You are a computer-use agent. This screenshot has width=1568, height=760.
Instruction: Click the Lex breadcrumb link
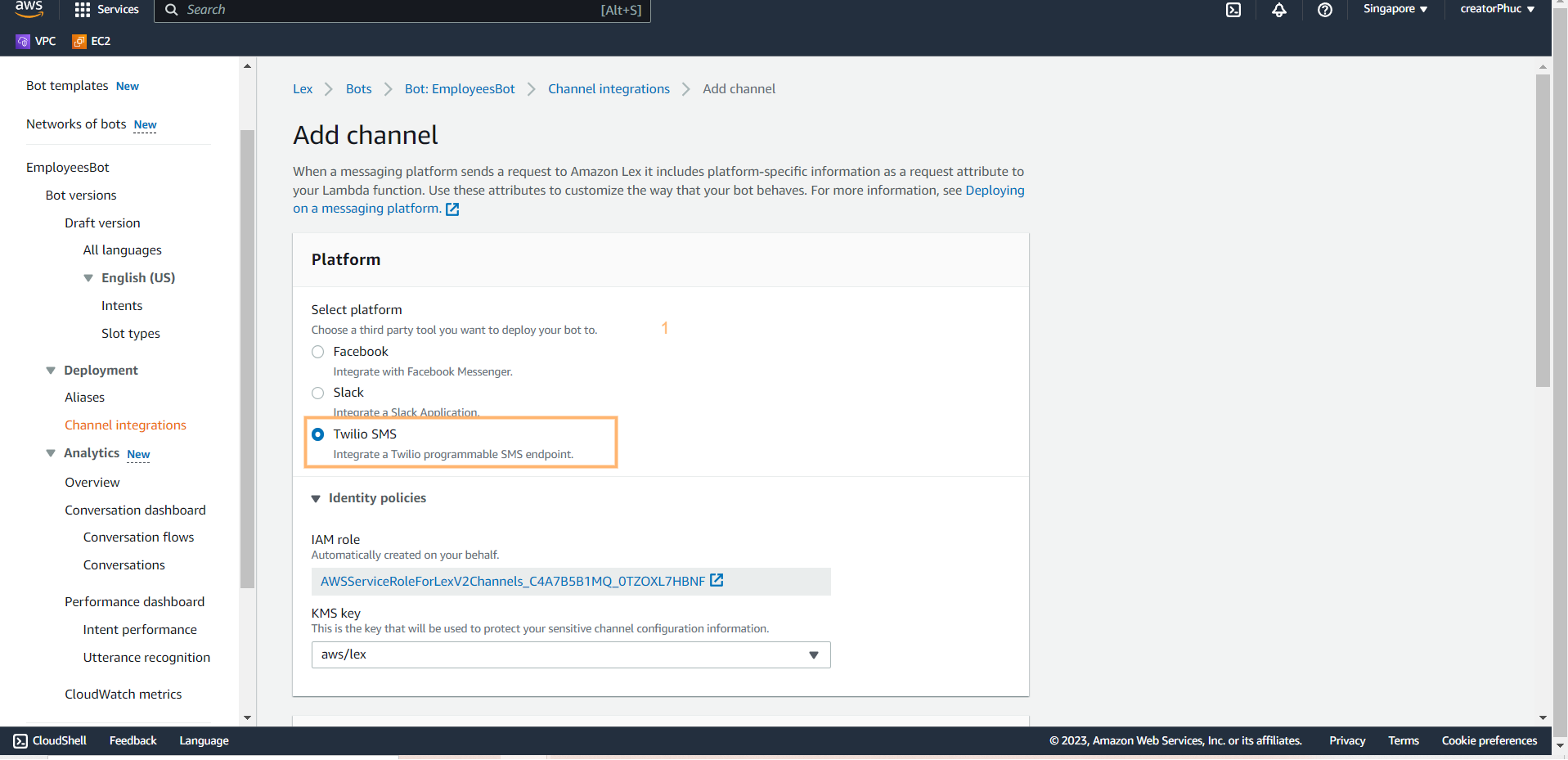tap(303, 89)
